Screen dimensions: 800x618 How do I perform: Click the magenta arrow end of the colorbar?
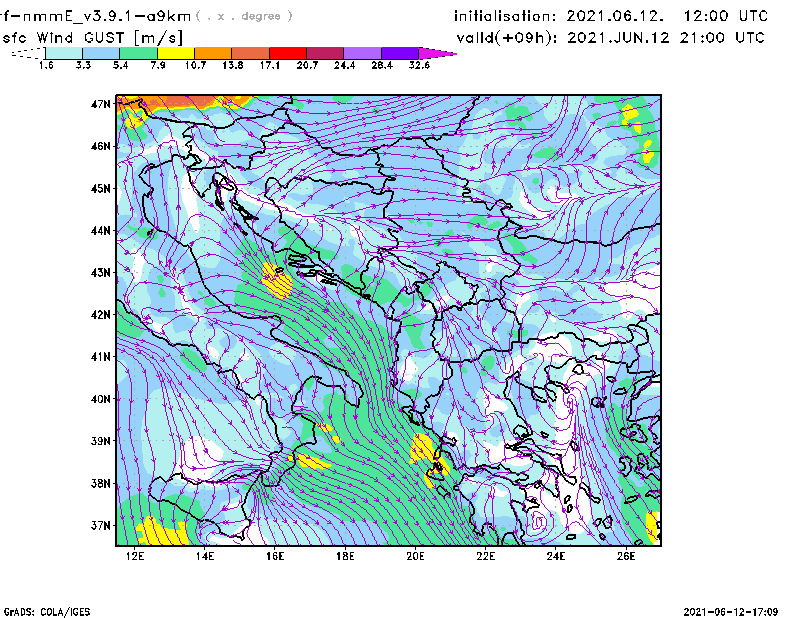click(x=437, y=53)
